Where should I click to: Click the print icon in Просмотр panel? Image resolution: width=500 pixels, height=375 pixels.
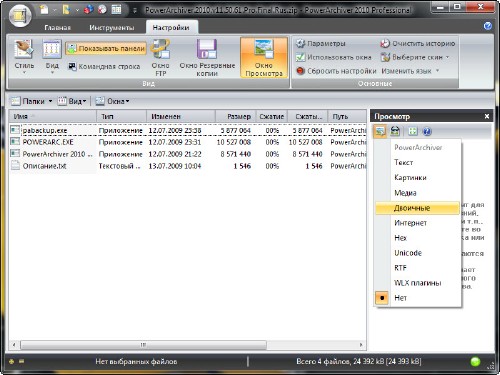click(395, 131)
